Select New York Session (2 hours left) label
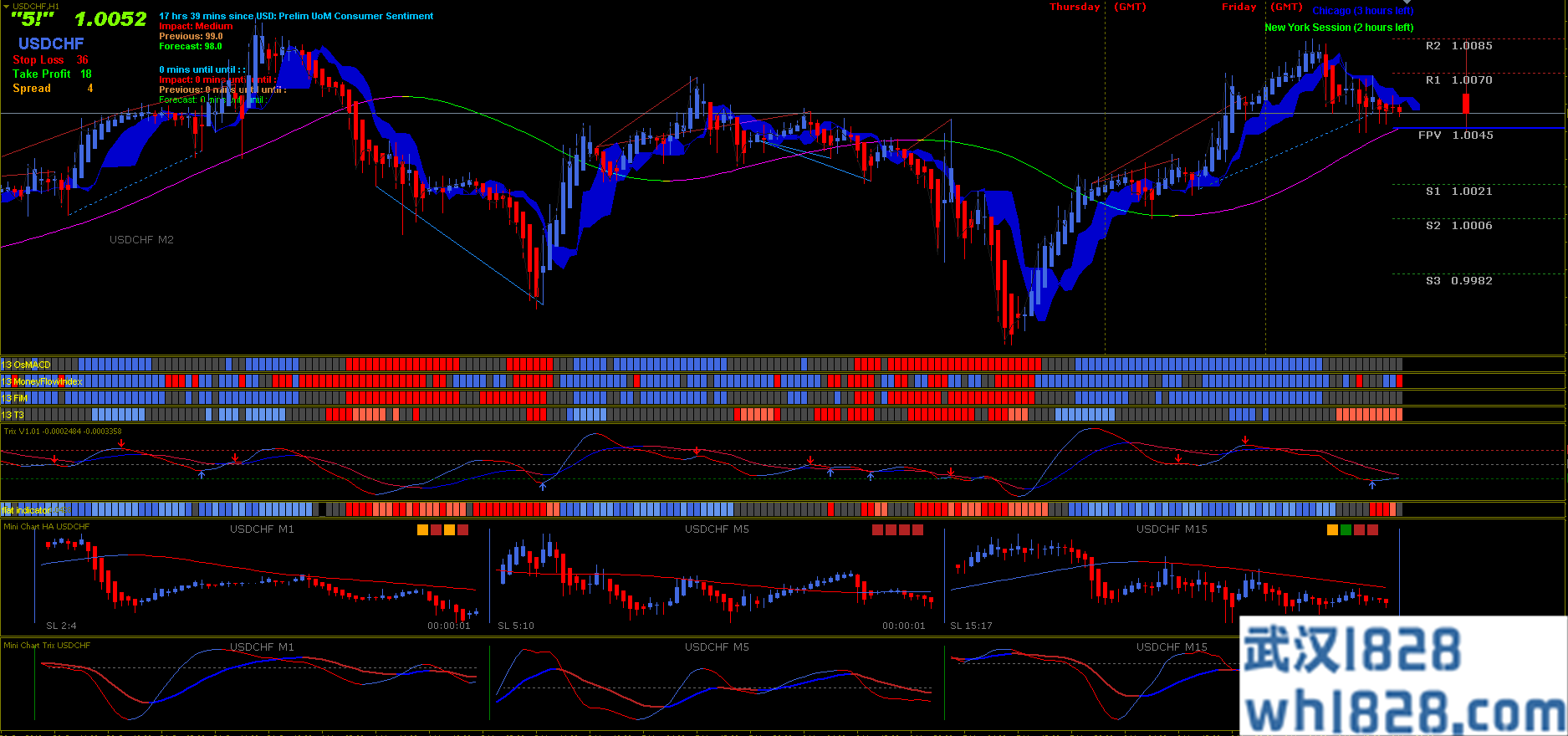The height and width of the screenshot is (736, 1568). point(1339,28)
